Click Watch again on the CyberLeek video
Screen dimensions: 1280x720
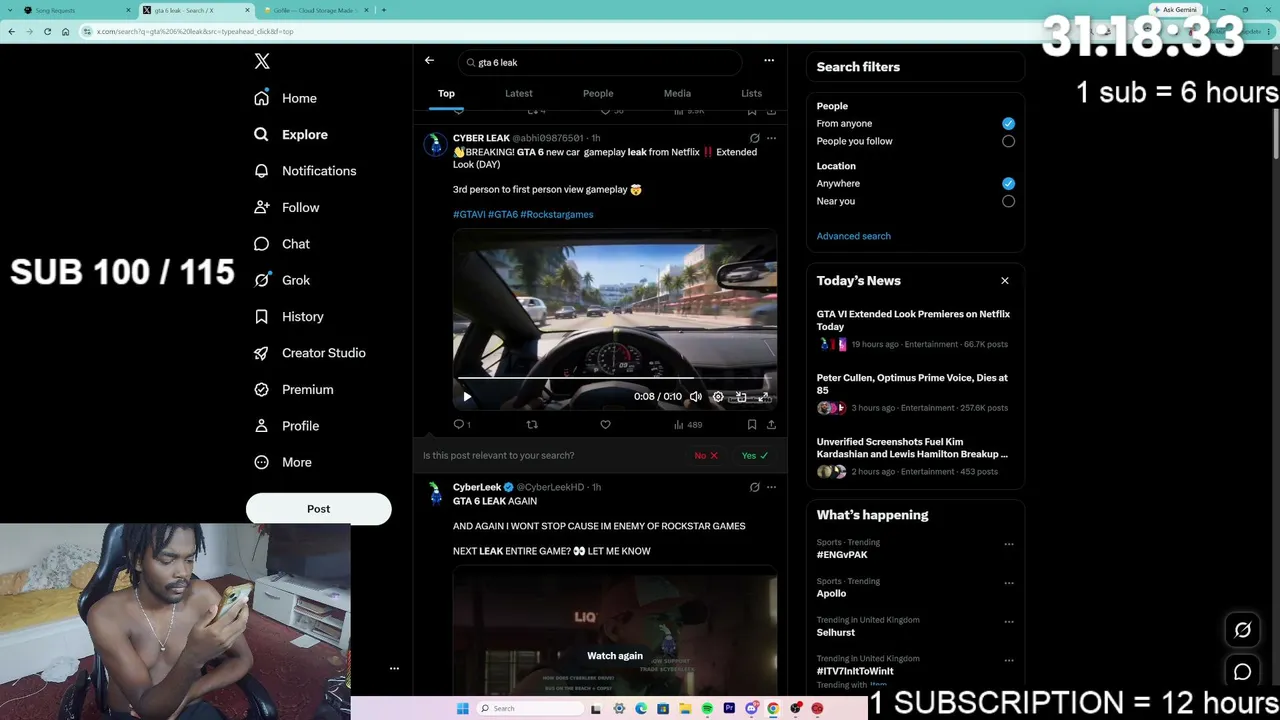[x=615, y=656]
